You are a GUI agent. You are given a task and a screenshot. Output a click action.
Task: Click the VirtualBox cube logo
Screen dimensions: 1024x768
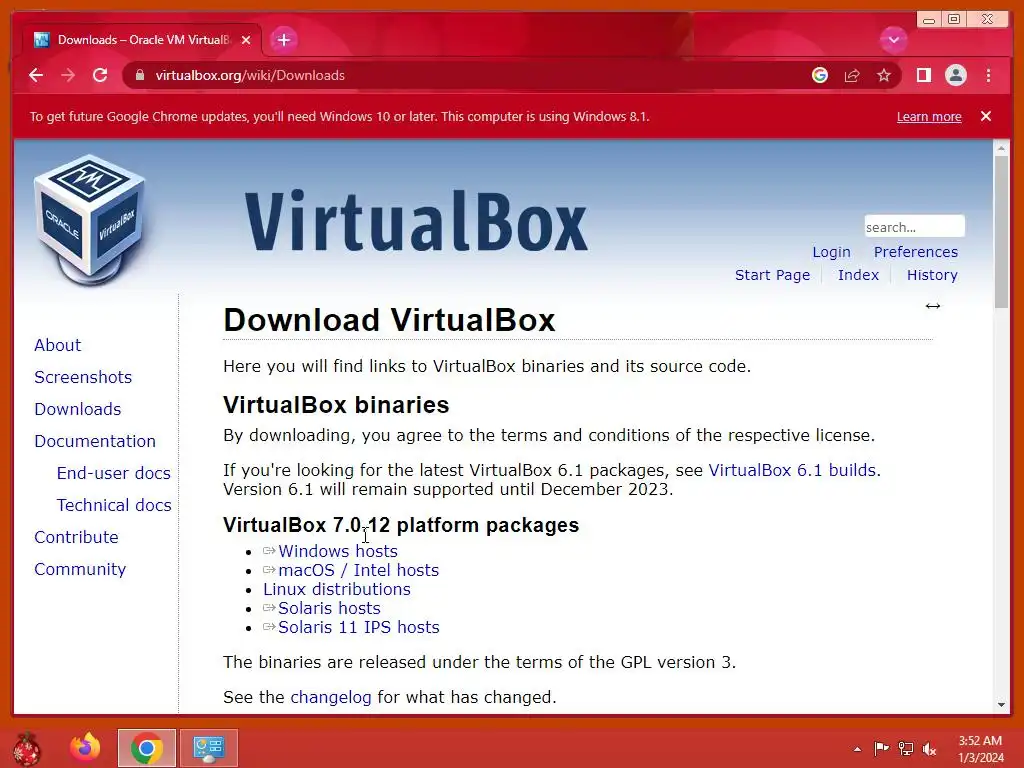pos(89,219)
